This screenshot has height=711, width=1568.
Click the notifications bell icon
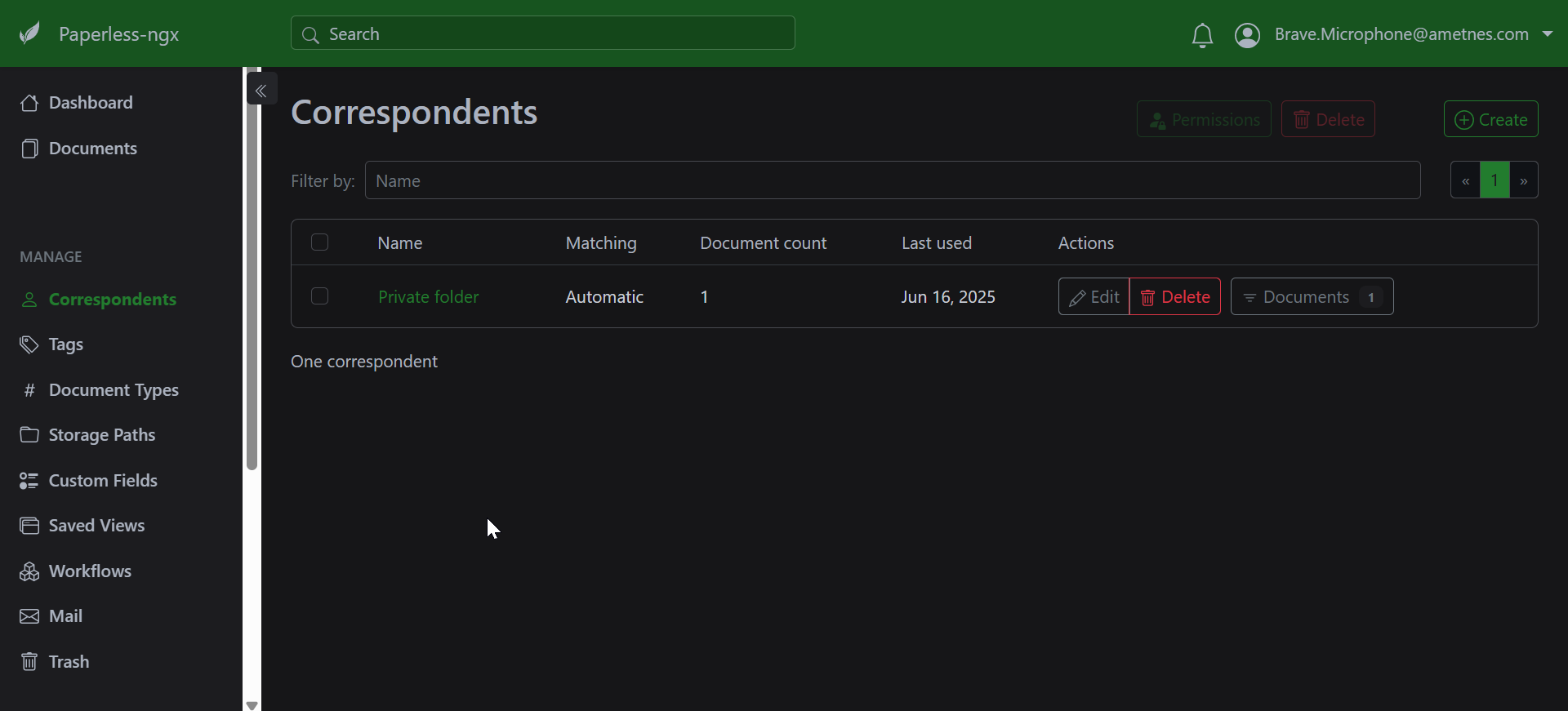click(1201, 35)
